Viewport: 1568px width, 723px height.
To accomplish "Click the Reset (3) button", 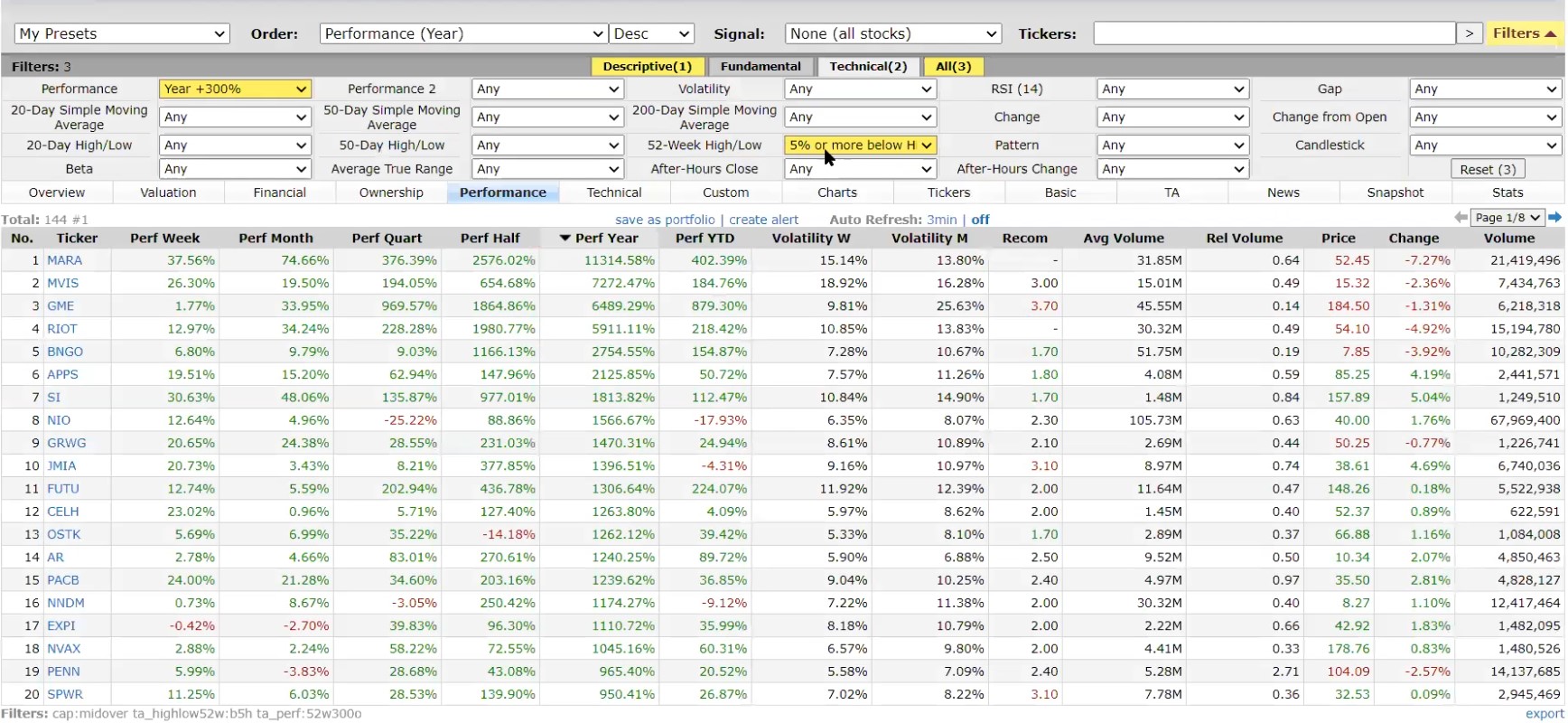I will click(x=1488, y=169).
